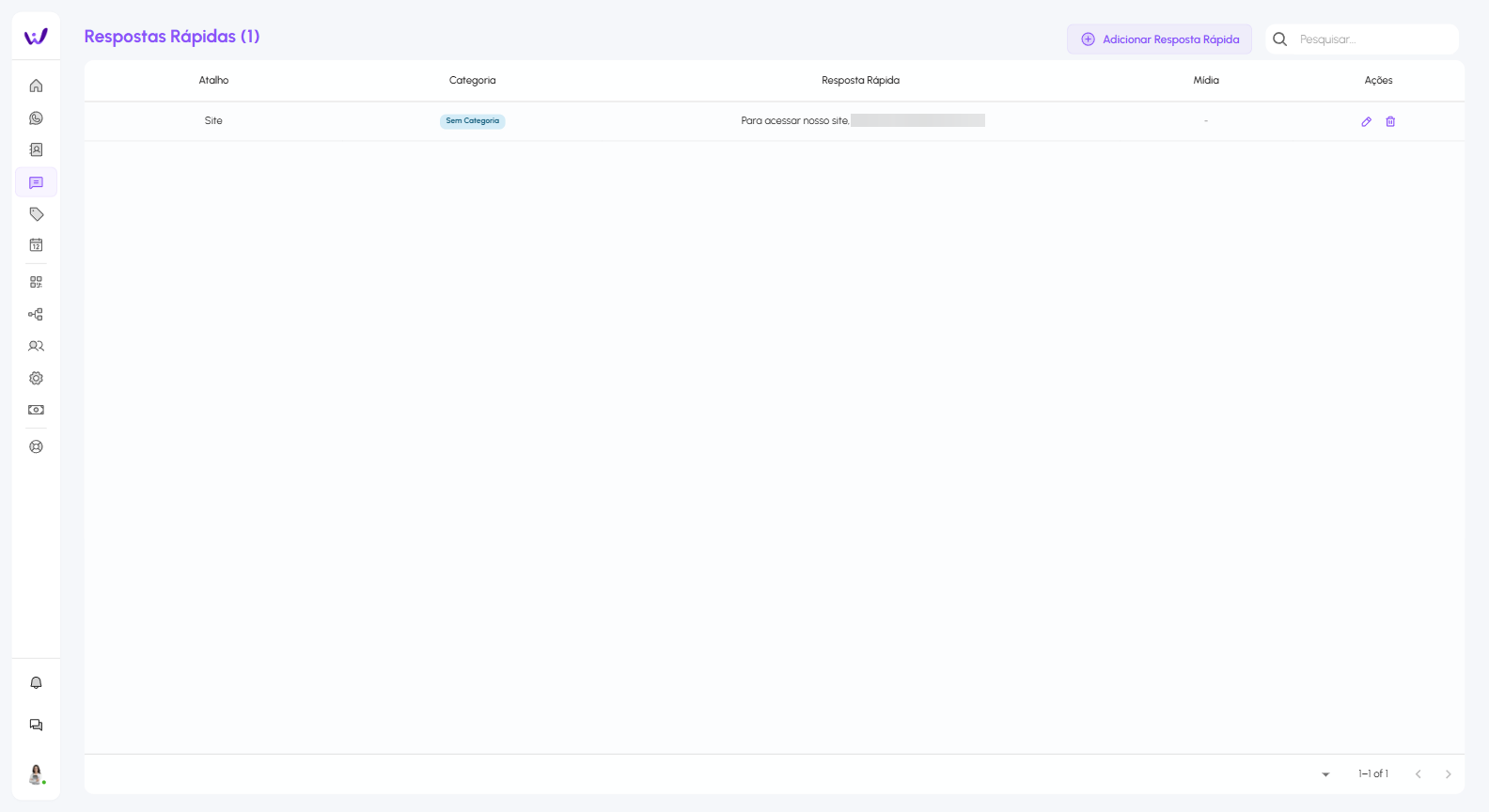The width and height of the screenshot is (1489, 812).
Task: Open the calendar schedule icon
Action: [x=36, y=245]
